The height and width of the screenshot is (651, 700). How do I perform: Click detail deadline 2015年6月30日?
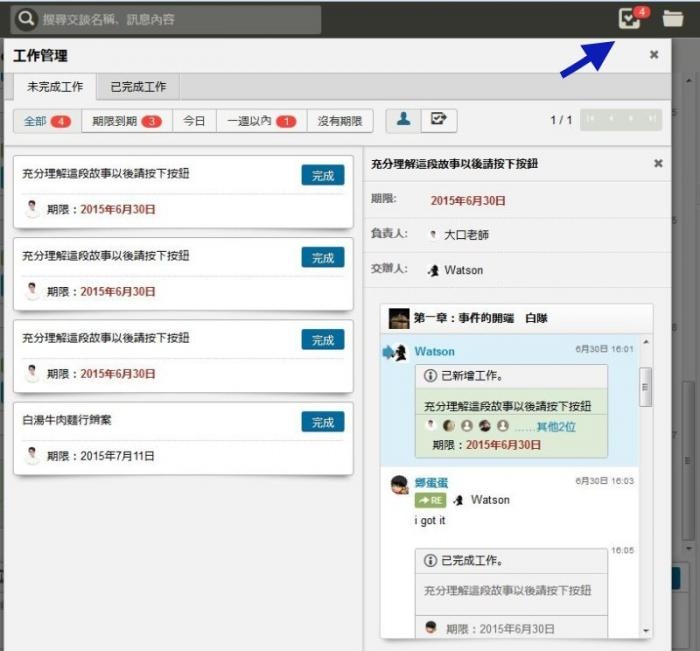(468, 200)
